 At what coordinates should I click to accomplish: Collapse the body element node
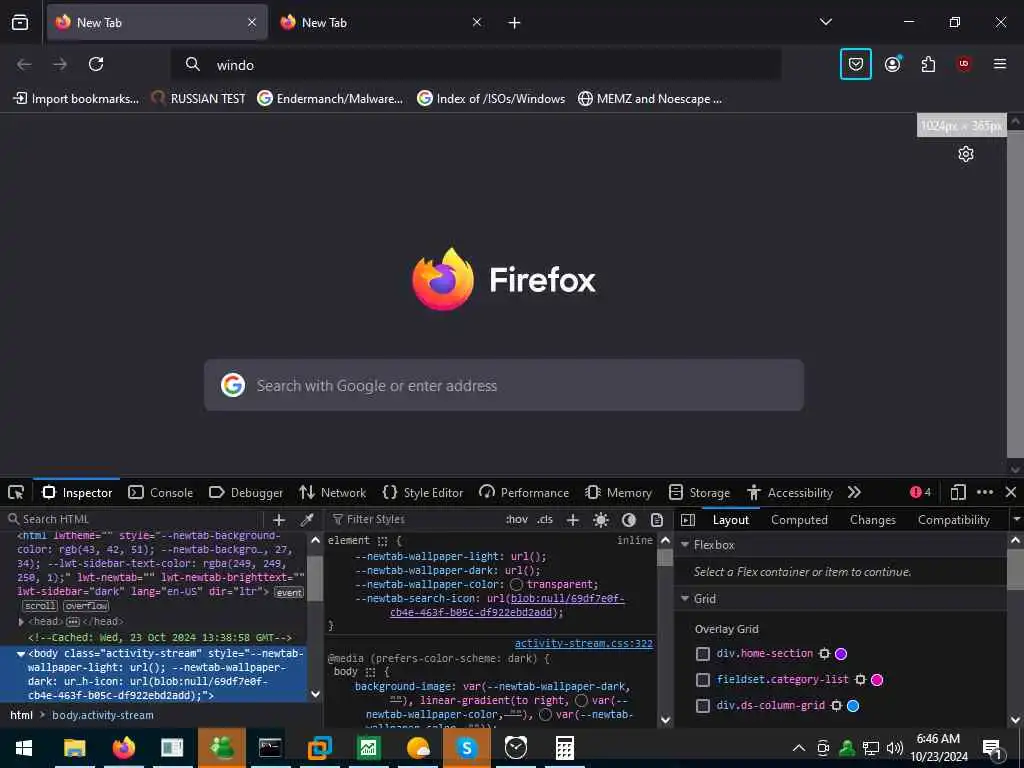point(21,654)
